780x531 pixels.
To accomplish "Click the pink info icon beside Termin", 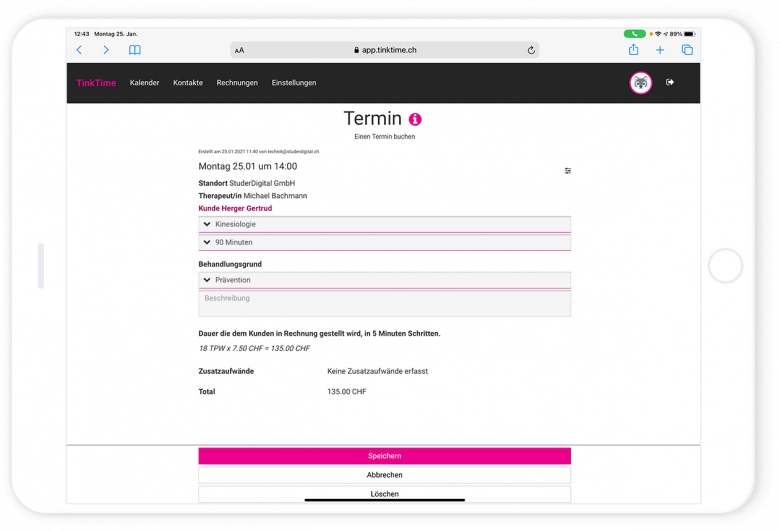I will click(x=415, y=119).
